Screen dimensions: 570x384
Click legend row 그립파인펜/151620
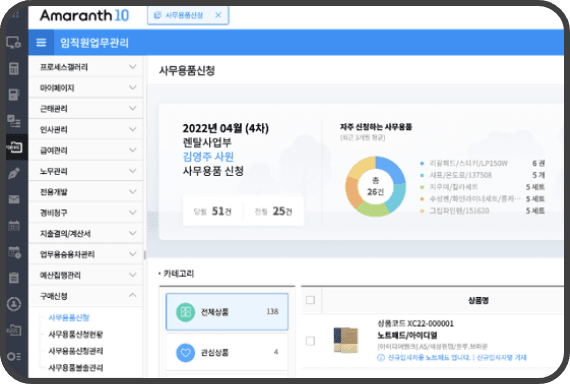coord(482,211)
